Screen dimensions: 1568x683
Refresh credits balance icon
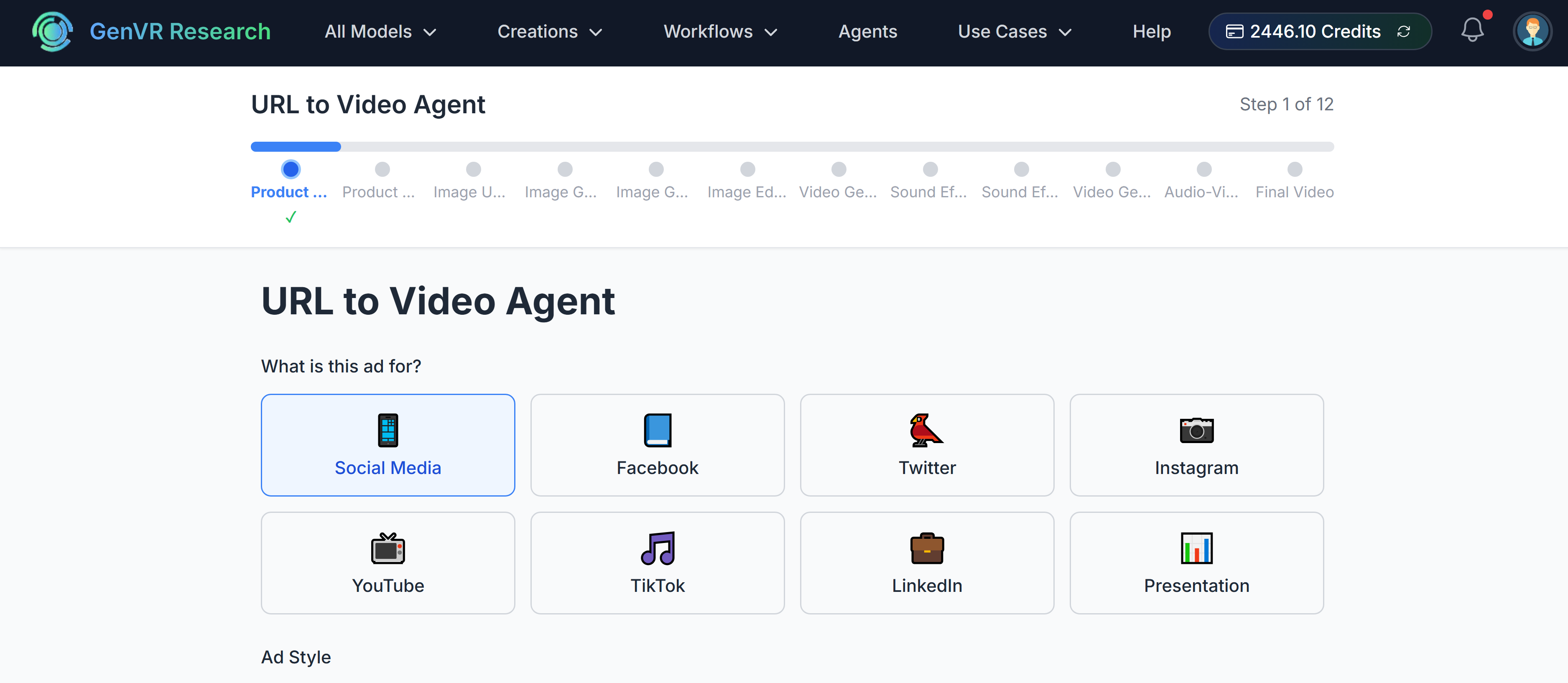pos(1404,32)
